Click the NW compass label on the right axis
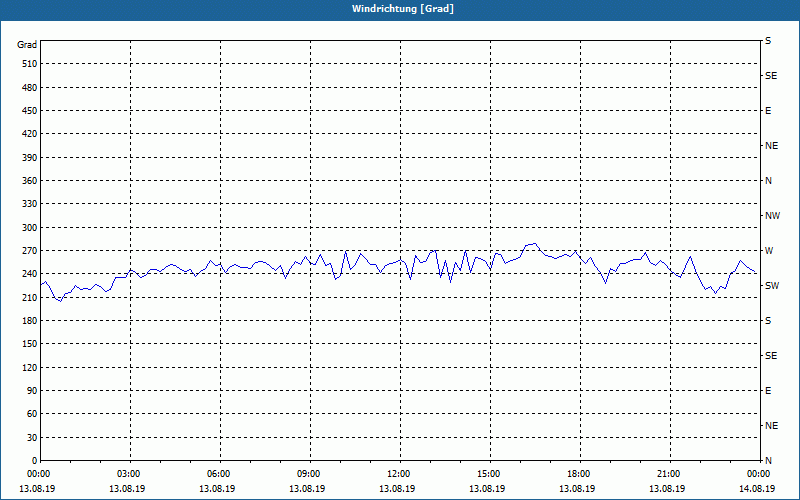Viewport: 800px width, 500px height. (772, 216)
